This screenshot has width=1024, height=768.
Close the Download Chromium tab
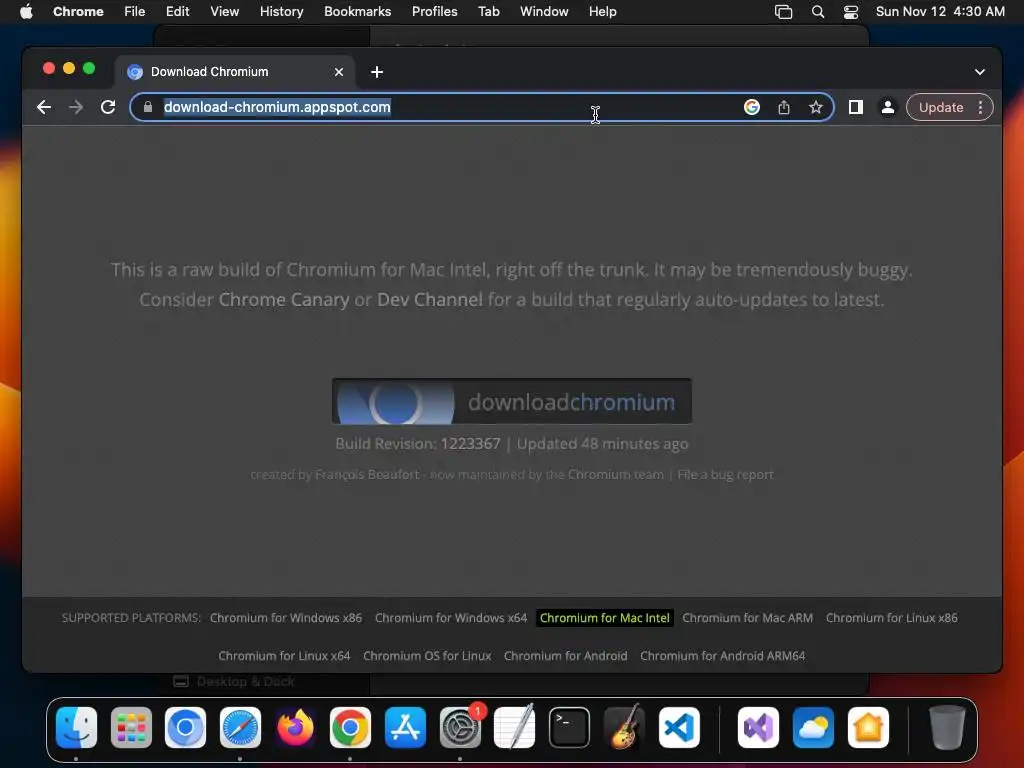tap(339, 72)
